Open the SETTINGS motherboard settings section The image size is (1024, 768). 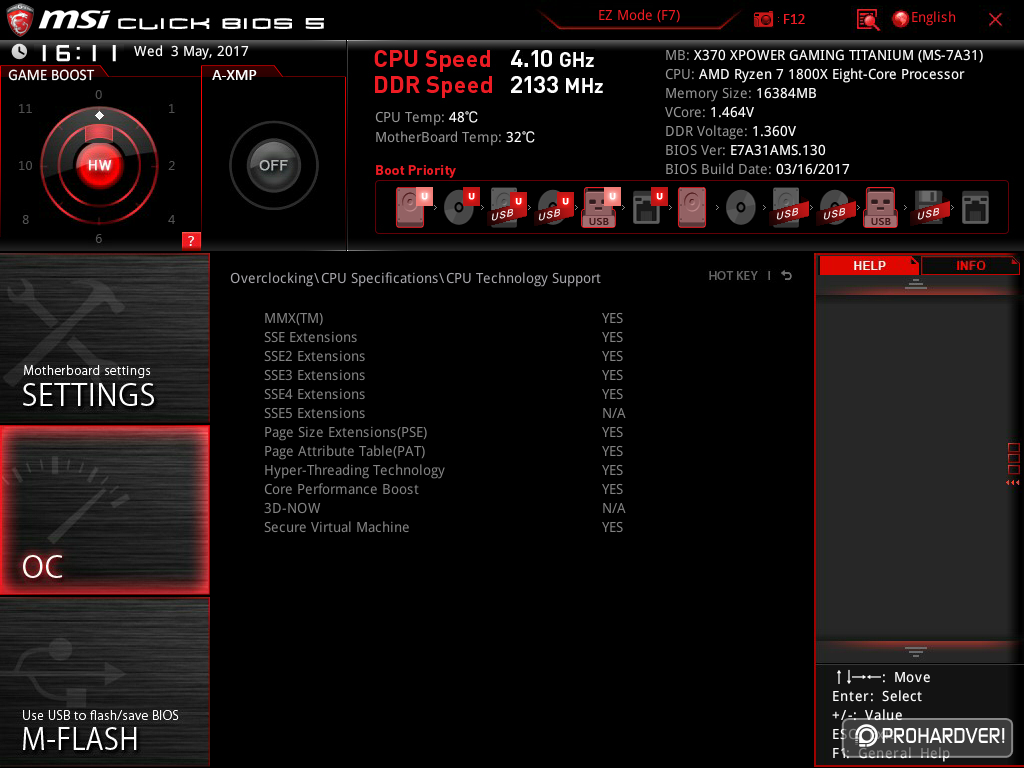104,338
